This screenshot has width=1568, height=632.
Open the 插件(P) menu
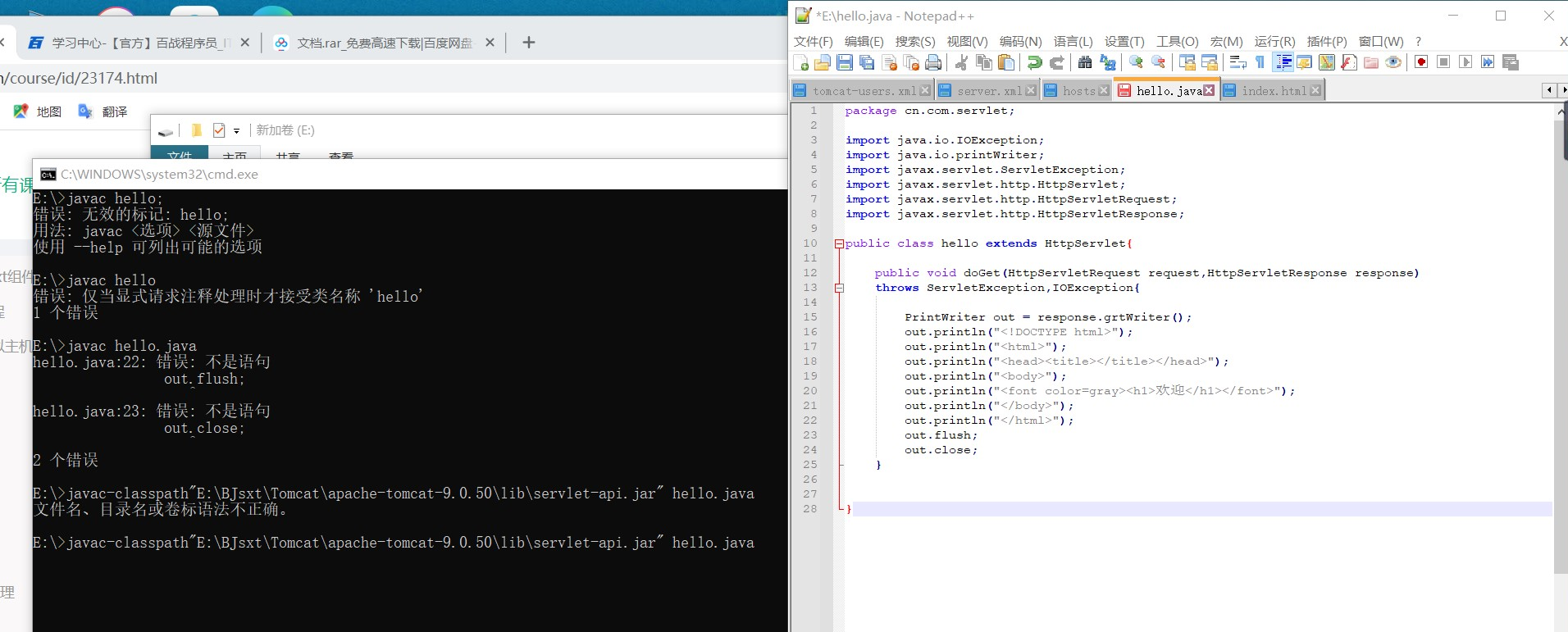[x=1327, y=42]
